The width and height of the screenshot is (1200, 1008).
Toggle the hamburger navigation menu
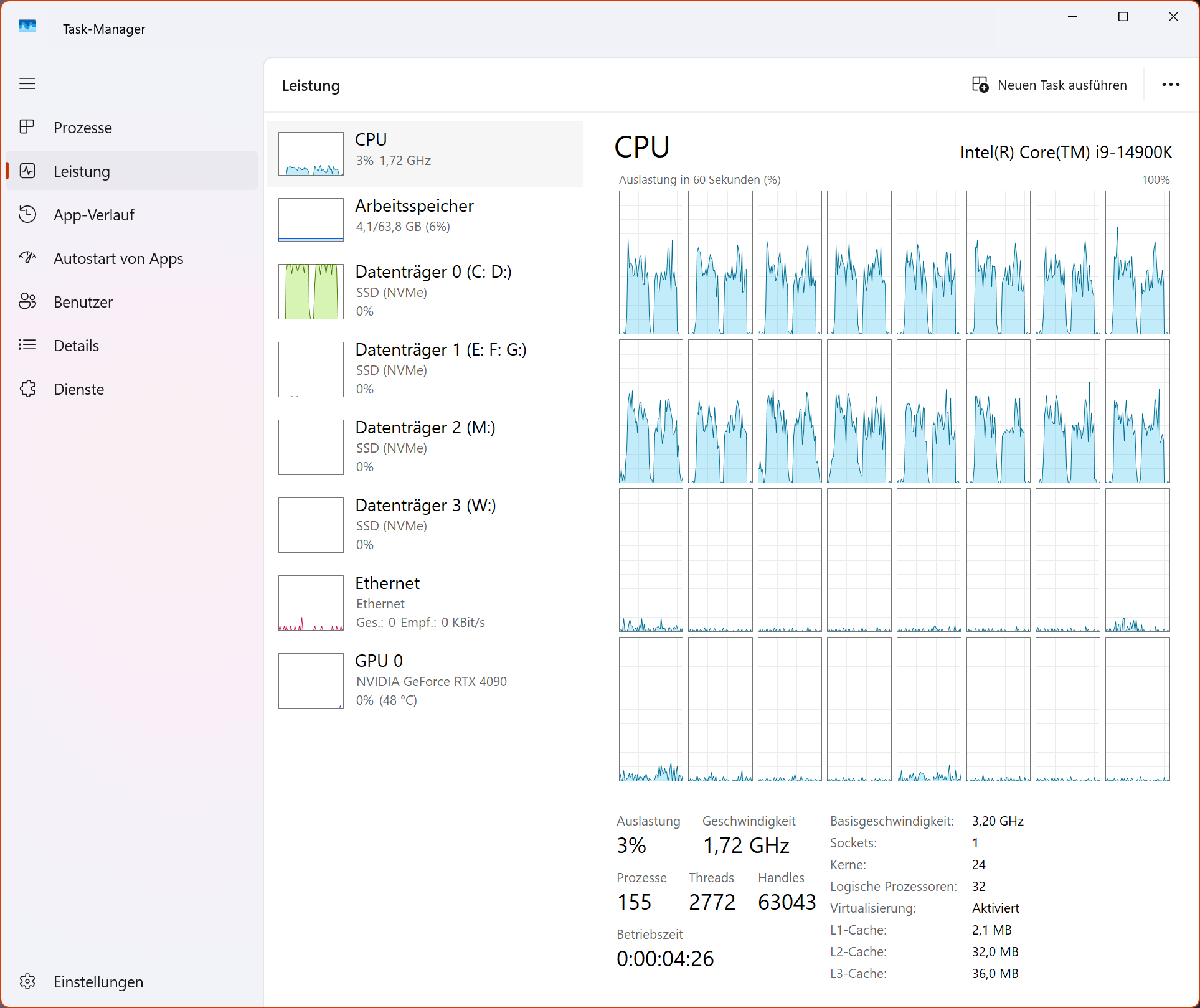[27, 83]
